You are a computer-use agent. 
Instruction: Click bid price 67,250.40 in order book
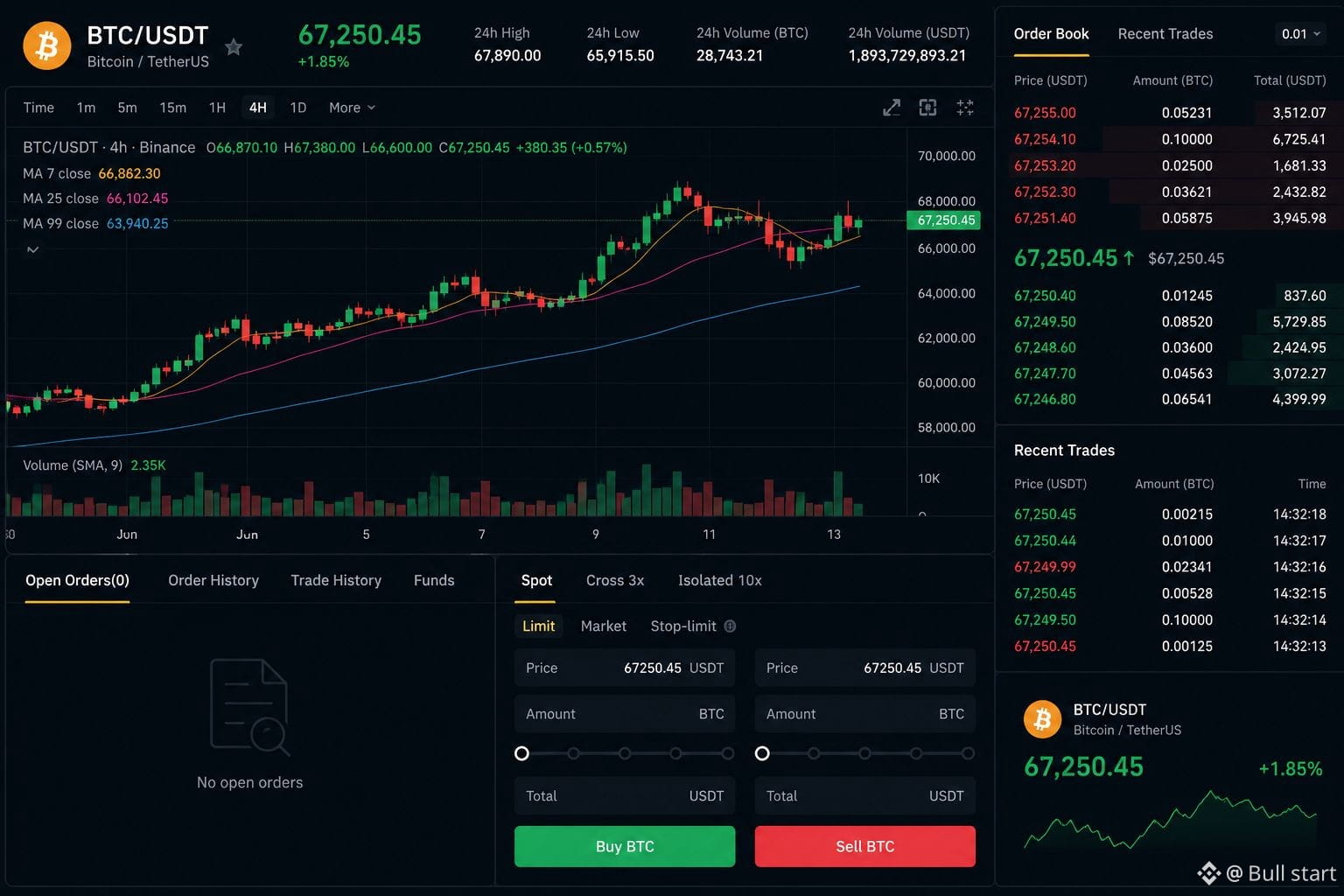pos(1045,296)
